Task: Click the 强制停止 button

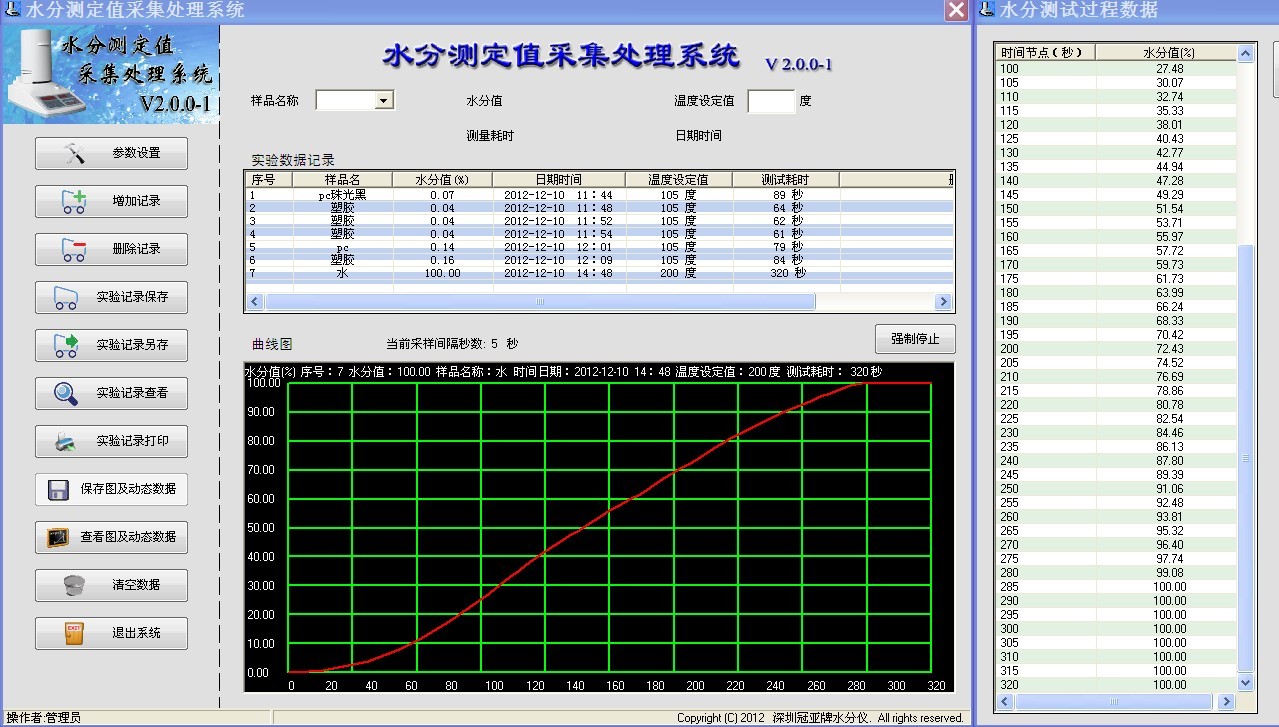Action: coord(915,339)
